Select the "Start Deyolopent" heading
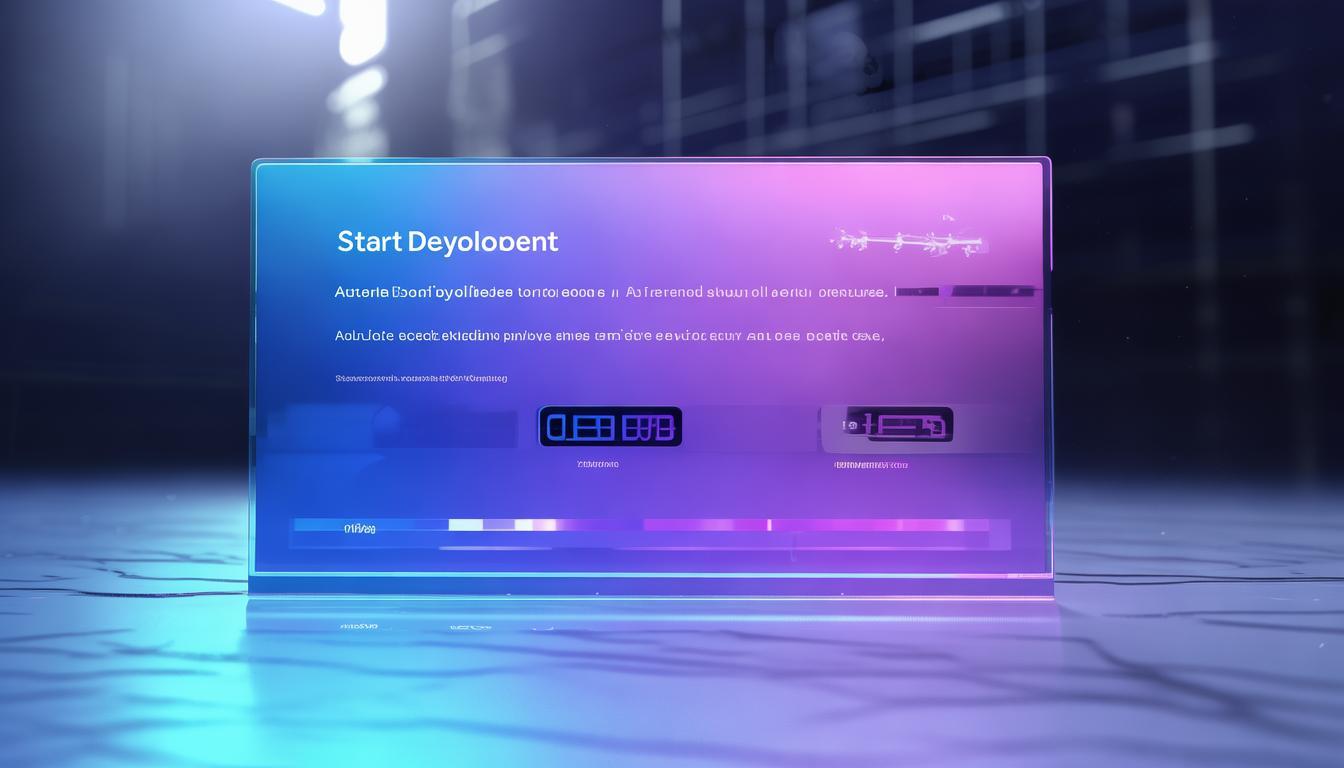This screenshot has height=768, width=1344. [x=447, y=241]
